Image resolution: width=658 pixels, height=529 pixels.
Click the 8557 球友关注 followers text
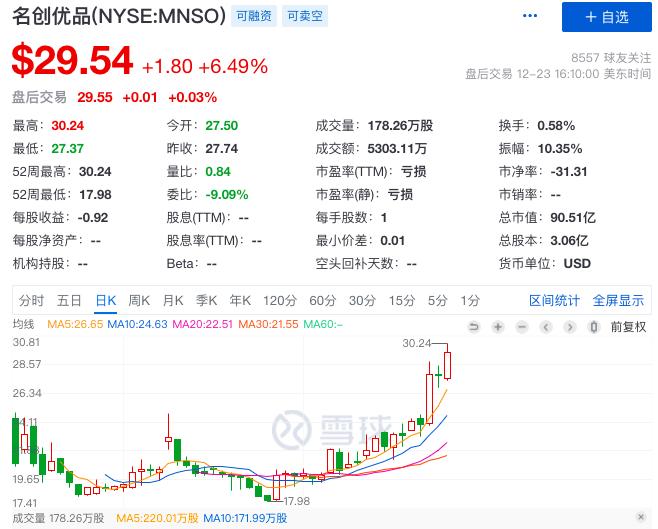611,57
